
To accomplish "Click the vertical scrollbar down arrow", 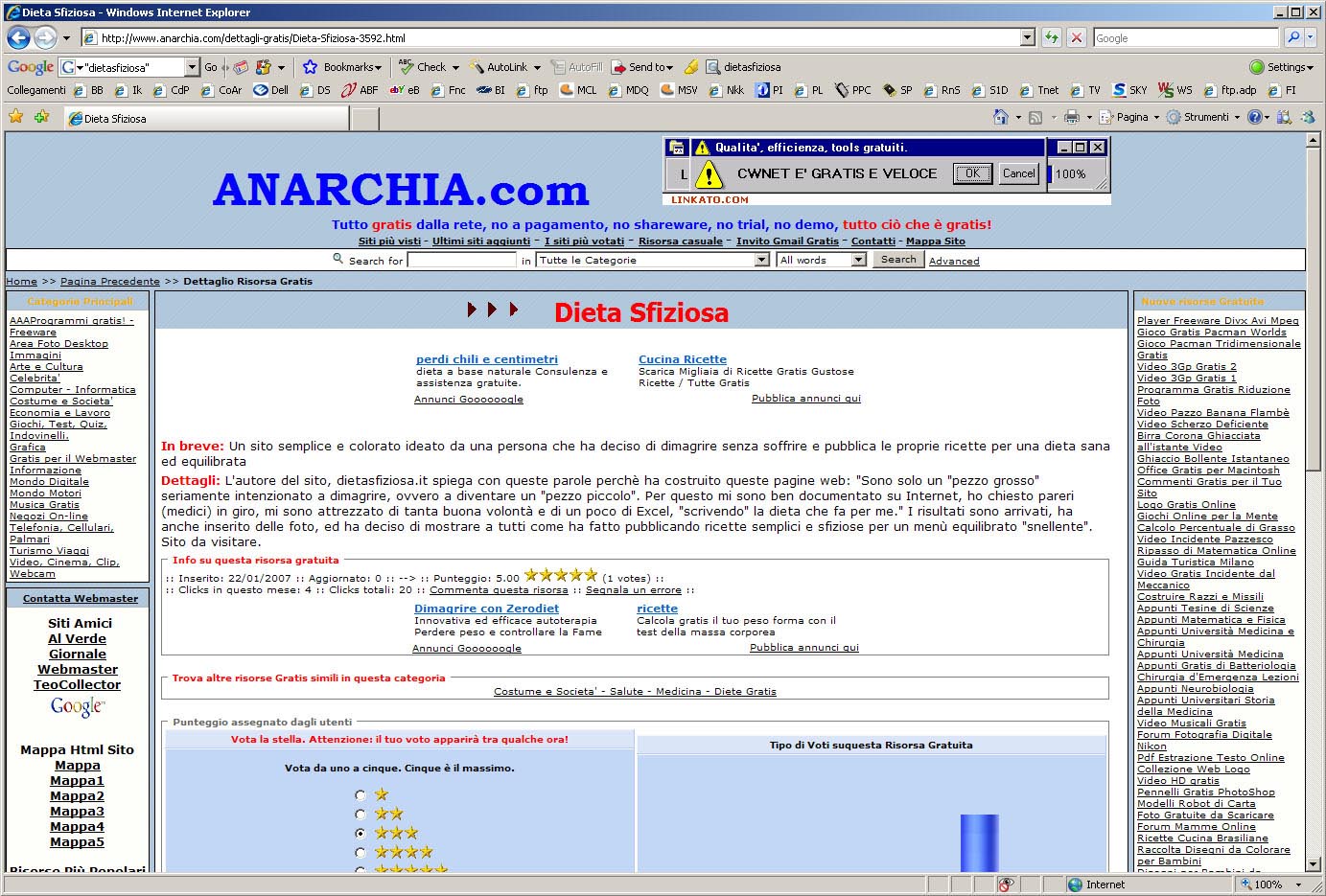I will point(1314,864).
